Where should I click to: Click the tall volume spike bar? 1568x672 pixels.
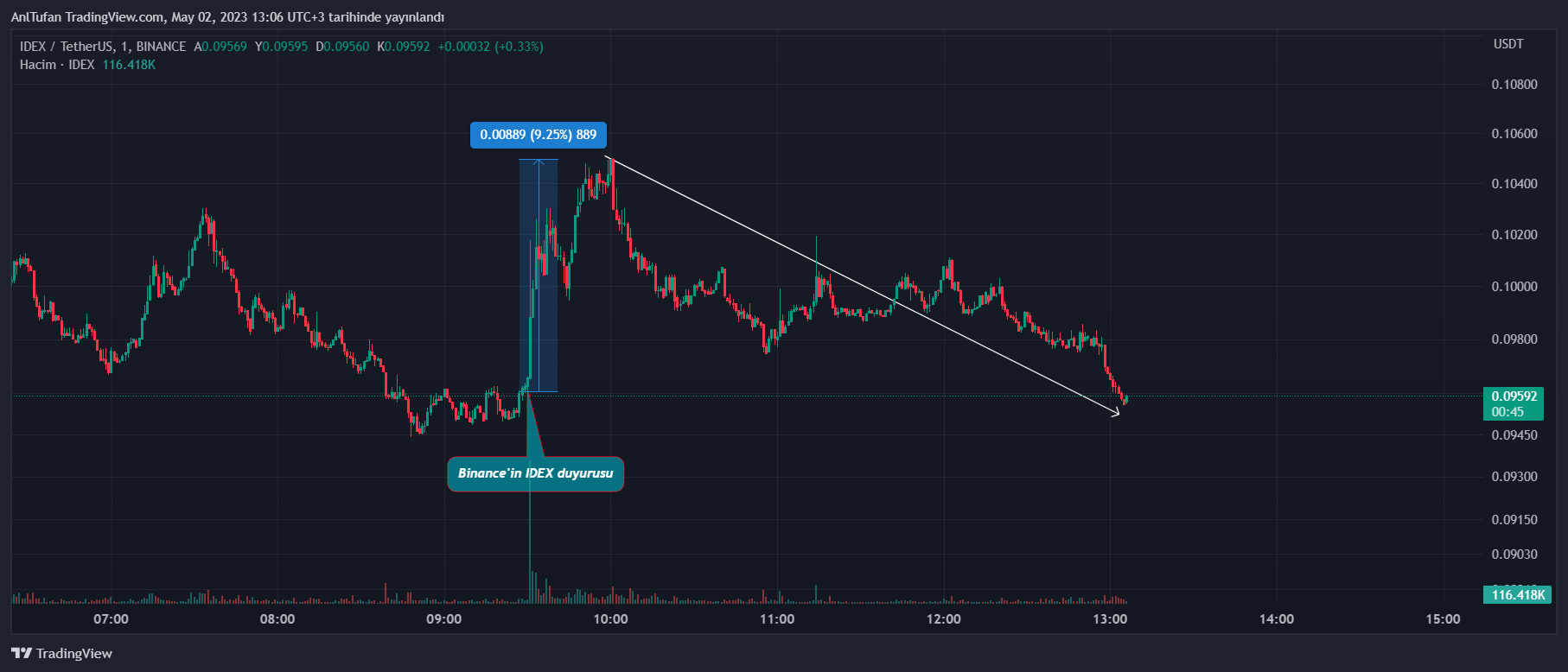529,536
